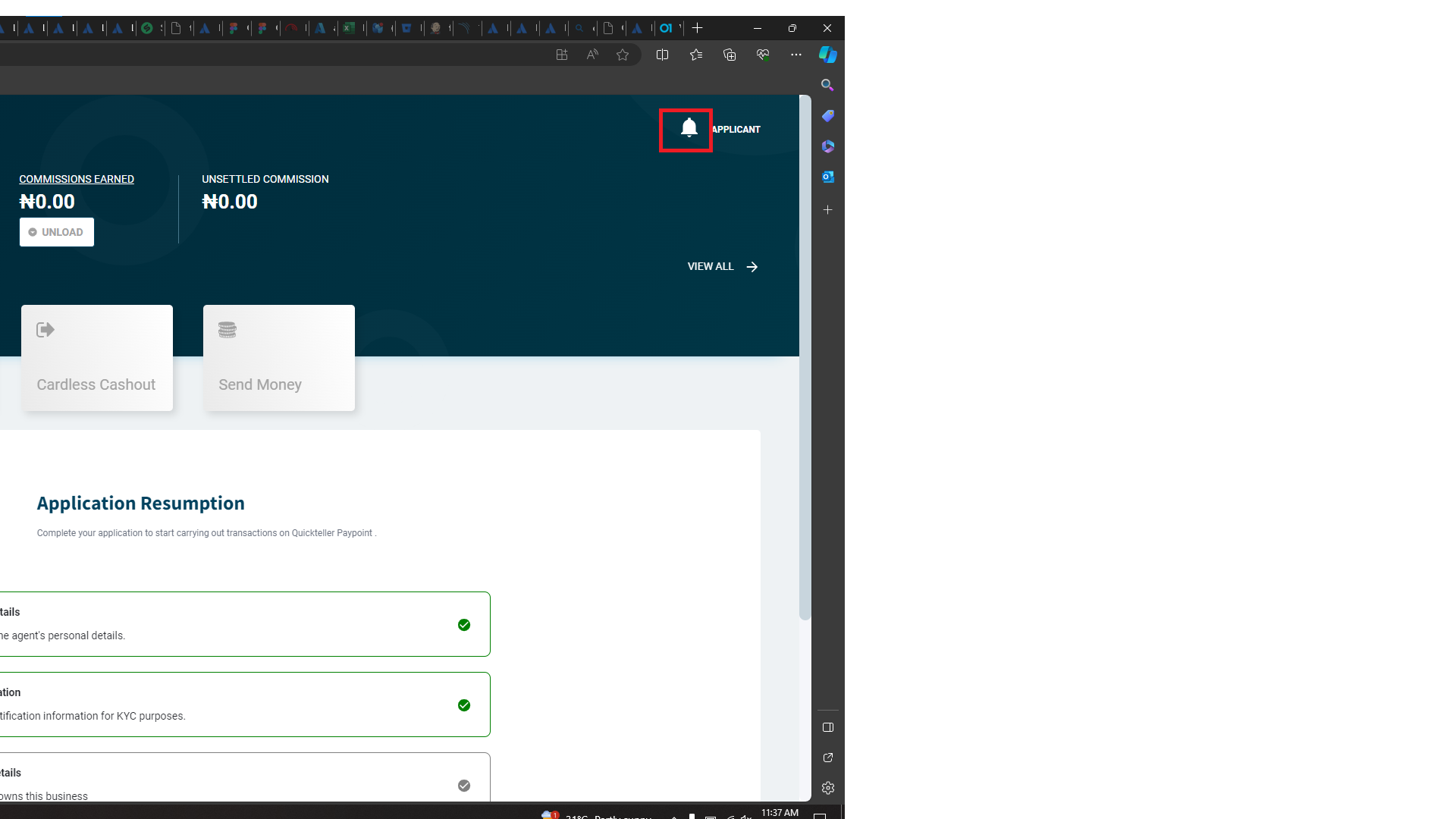Open Outlook from the Edge sidebar
Image resolution: width=1456 pixels, height=819 pixels.
827,177
